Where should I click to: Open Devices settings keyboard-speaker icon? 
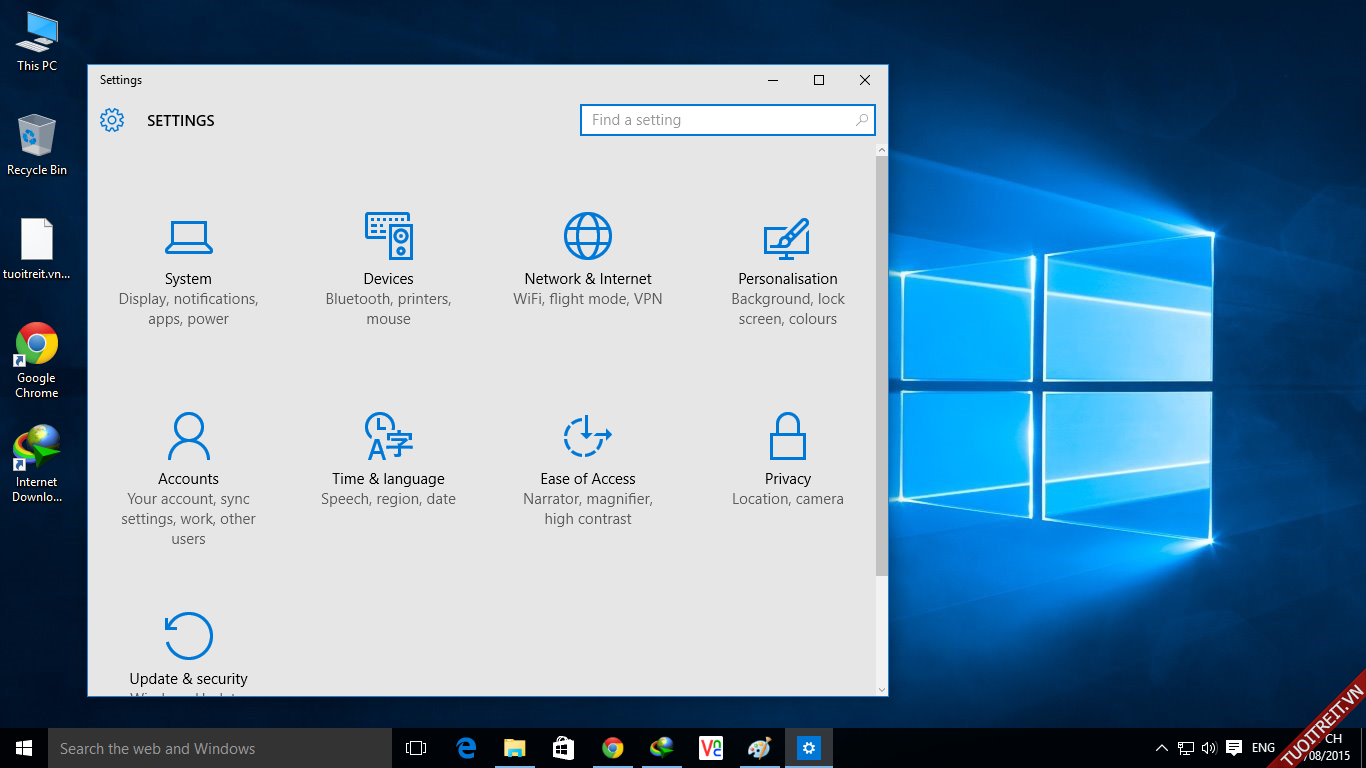(388, 236)
